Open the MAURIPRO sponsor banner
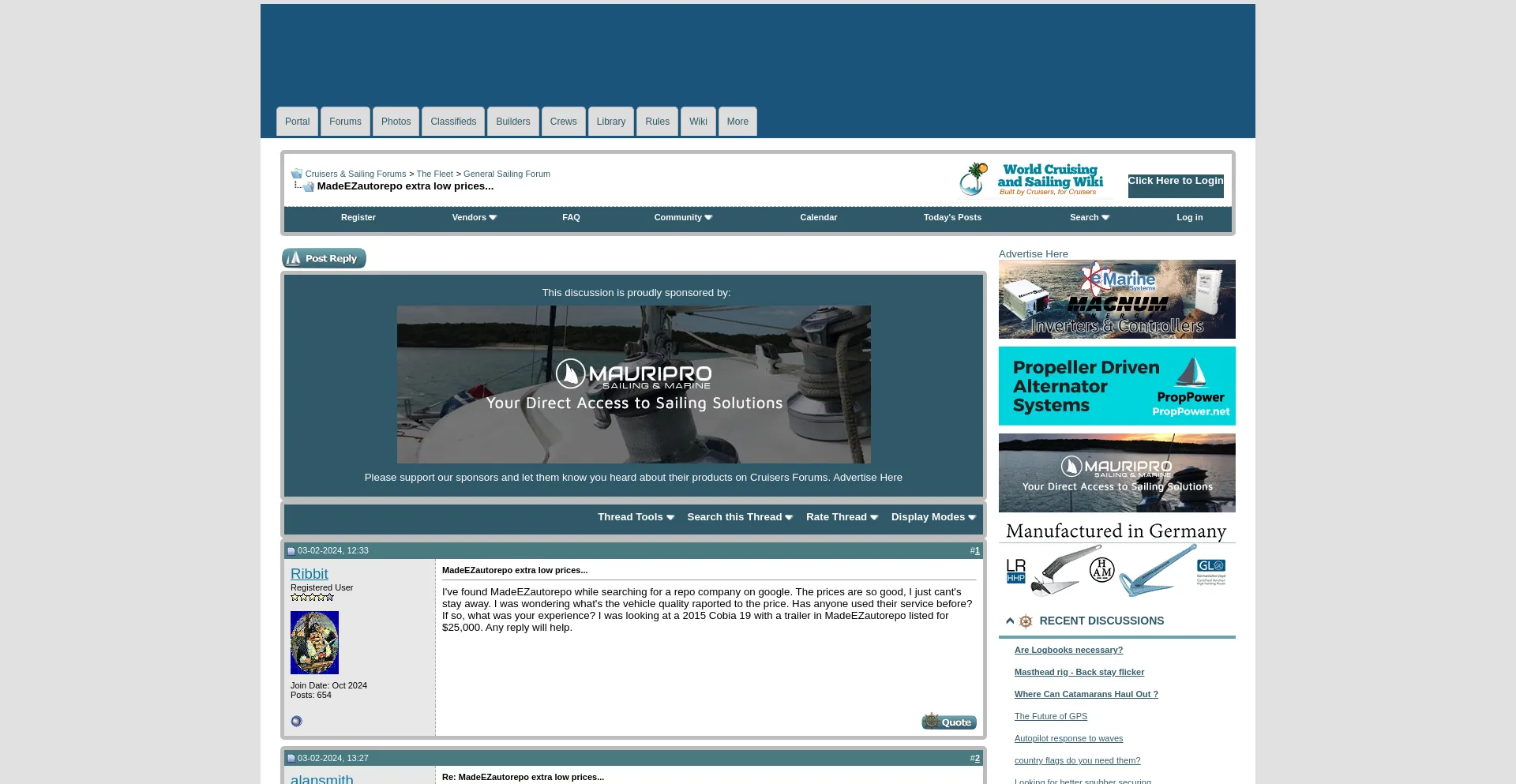The width and height of the screenshot is (1516, 784). [x=634, y=384]
